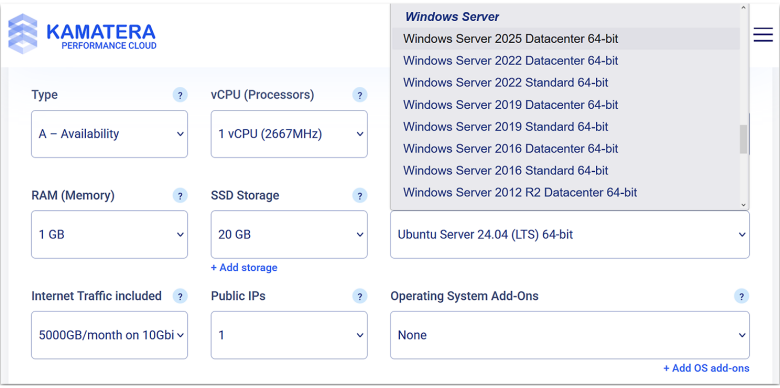This screenshot has width=780, height=388.
Task: Click the + Add storage link
Action: (x=244, y=268)
